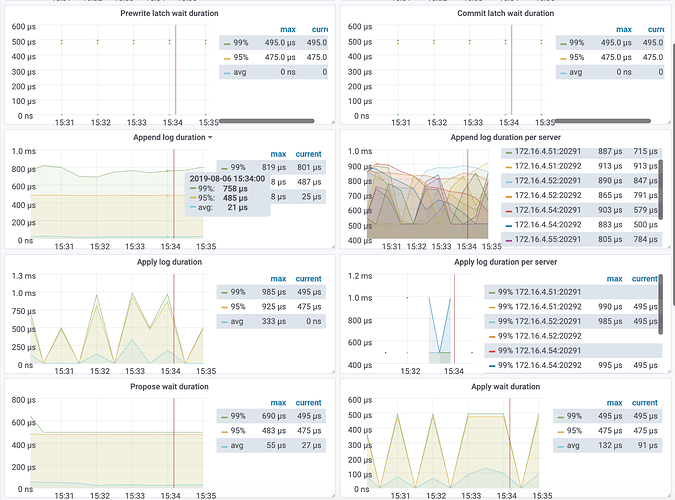This screenshot has width=675, height=500.
Task: Toggle avg series in Propose wait duration legend
Action: click(x=237, y=445)
